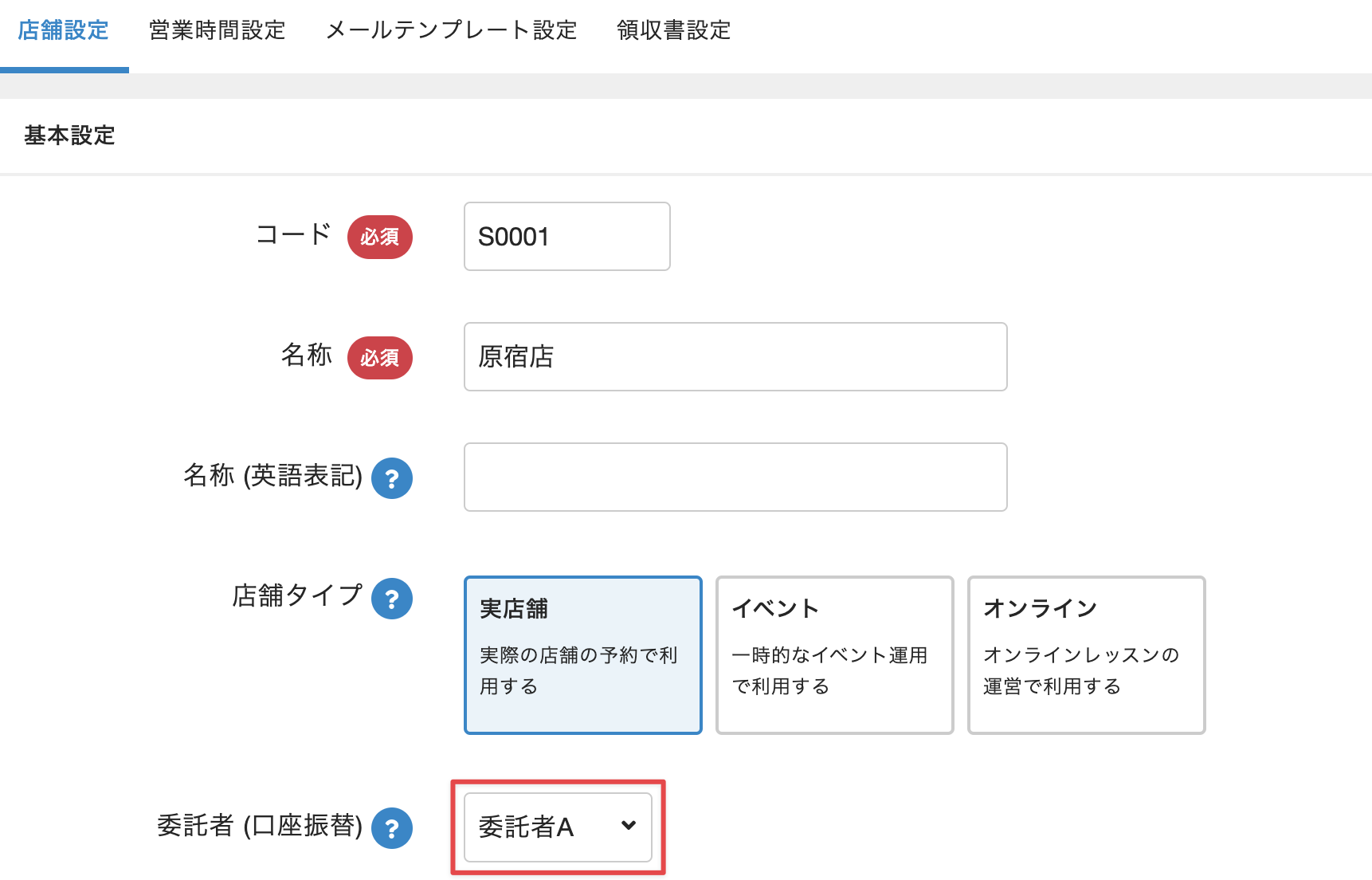This screenshot has height=880, width=1372.
Task: Click the 店舗タイプ label text
Action: click(x=296, y=595)
